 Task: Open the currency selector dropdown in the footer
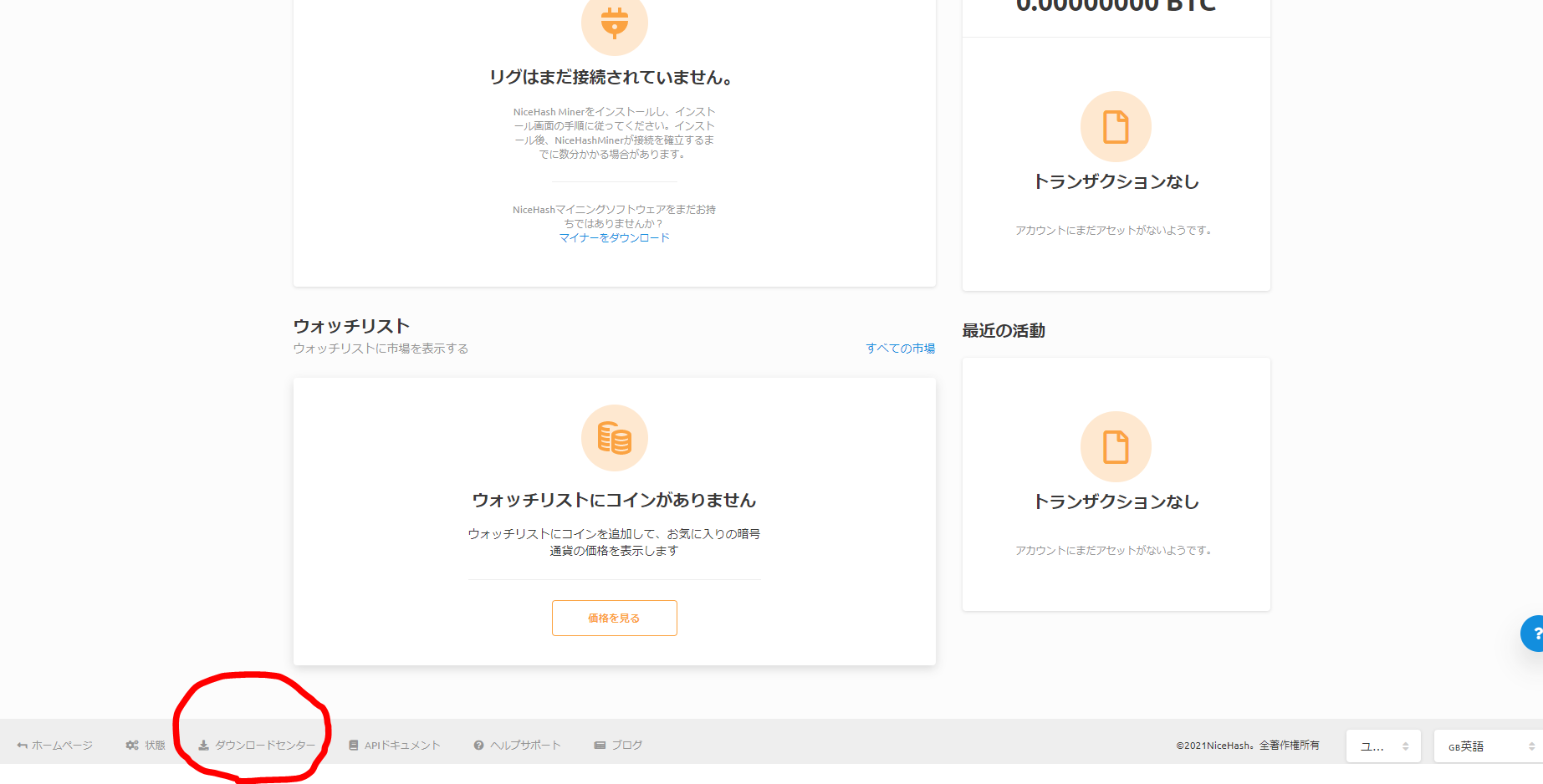pyautogui.click(x=1383, y=746)
